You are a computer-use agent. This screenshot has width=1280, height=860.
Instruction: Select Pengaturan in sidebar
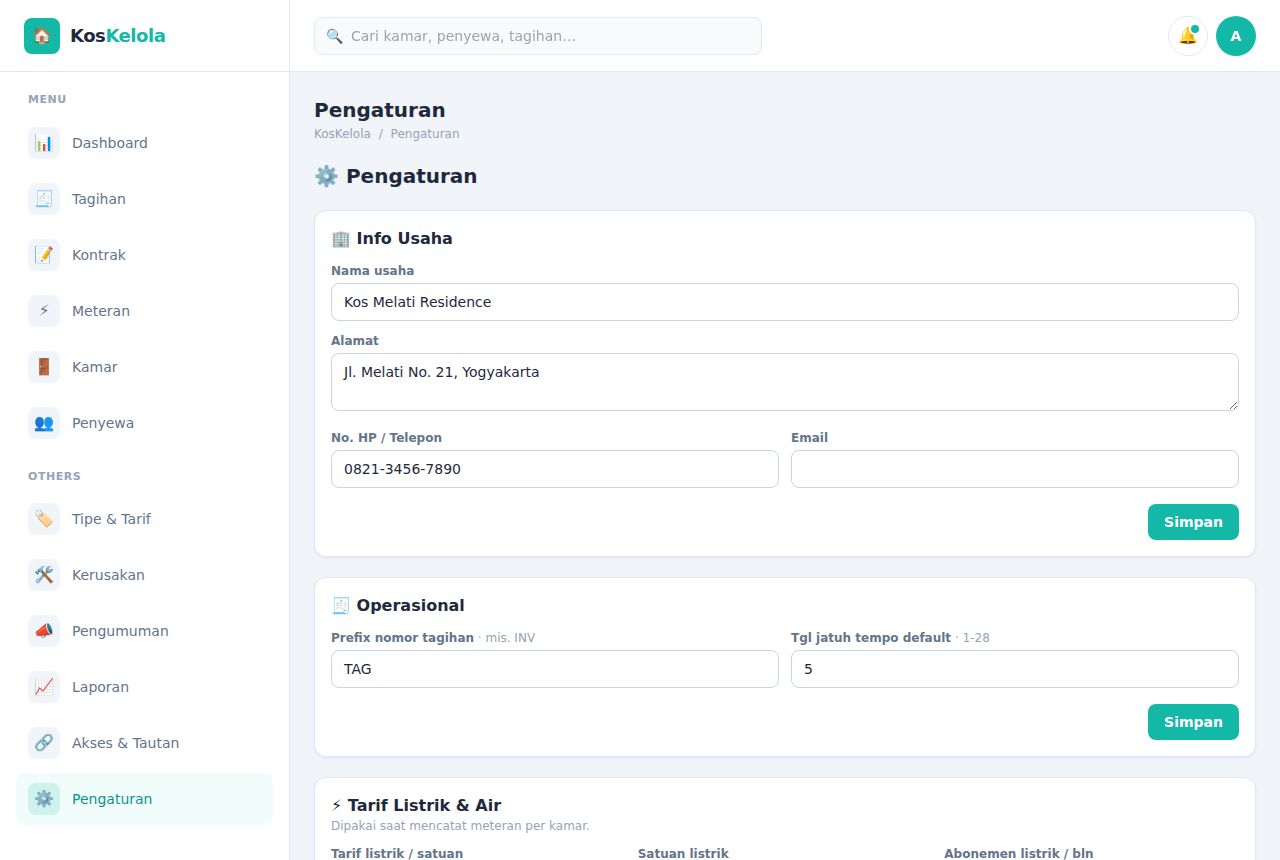(x=144, y=799)
